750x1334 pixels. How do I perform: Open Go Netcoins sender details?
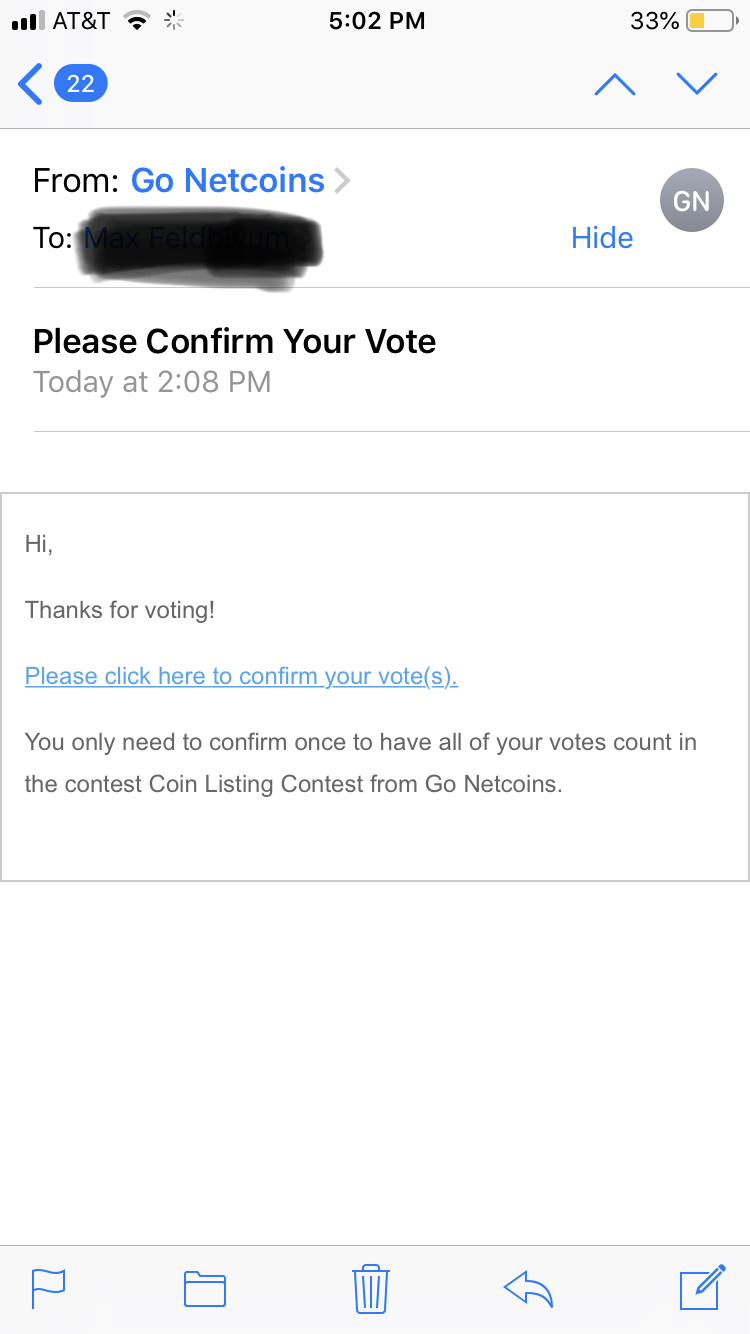click(x=228, y=180)
